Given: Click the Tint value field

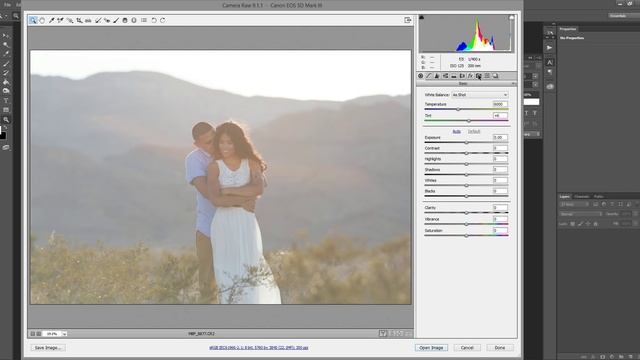Looking at the screenshot, I should pyautogui.click(x=500, y=116).
